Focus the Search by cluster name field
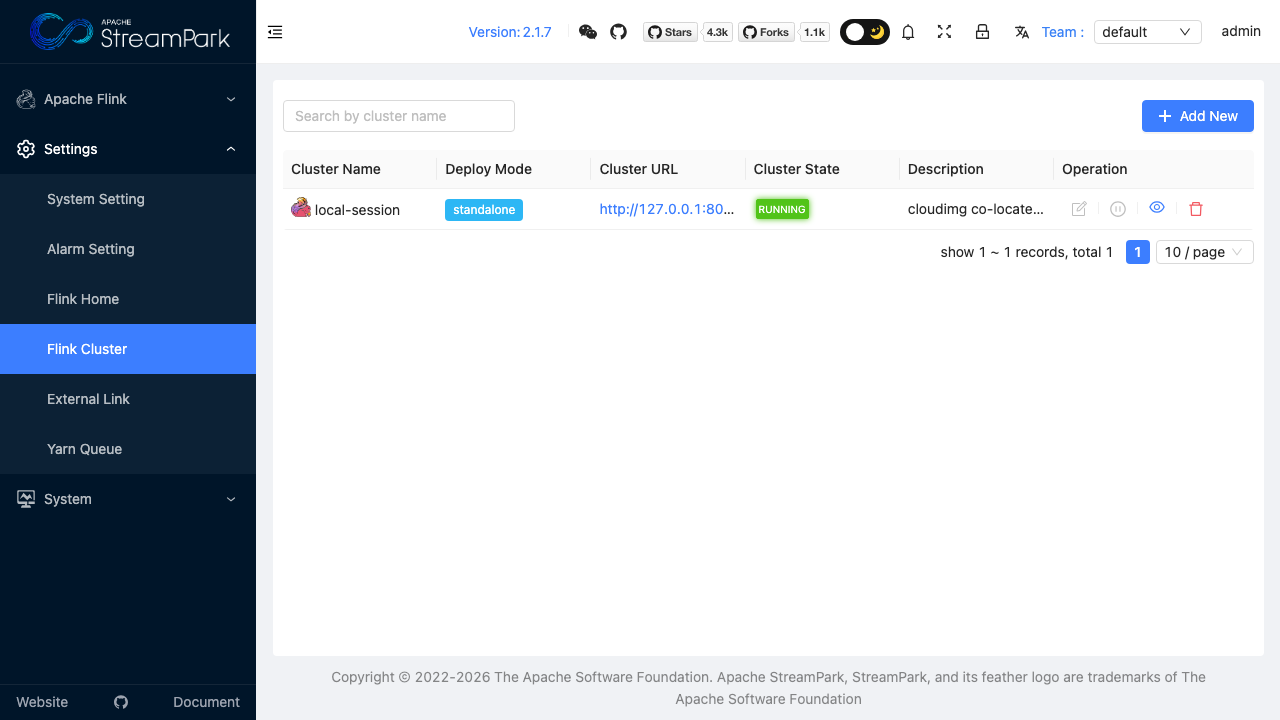This screenshot has width=1280, height=720. click(x=399, y=116)
